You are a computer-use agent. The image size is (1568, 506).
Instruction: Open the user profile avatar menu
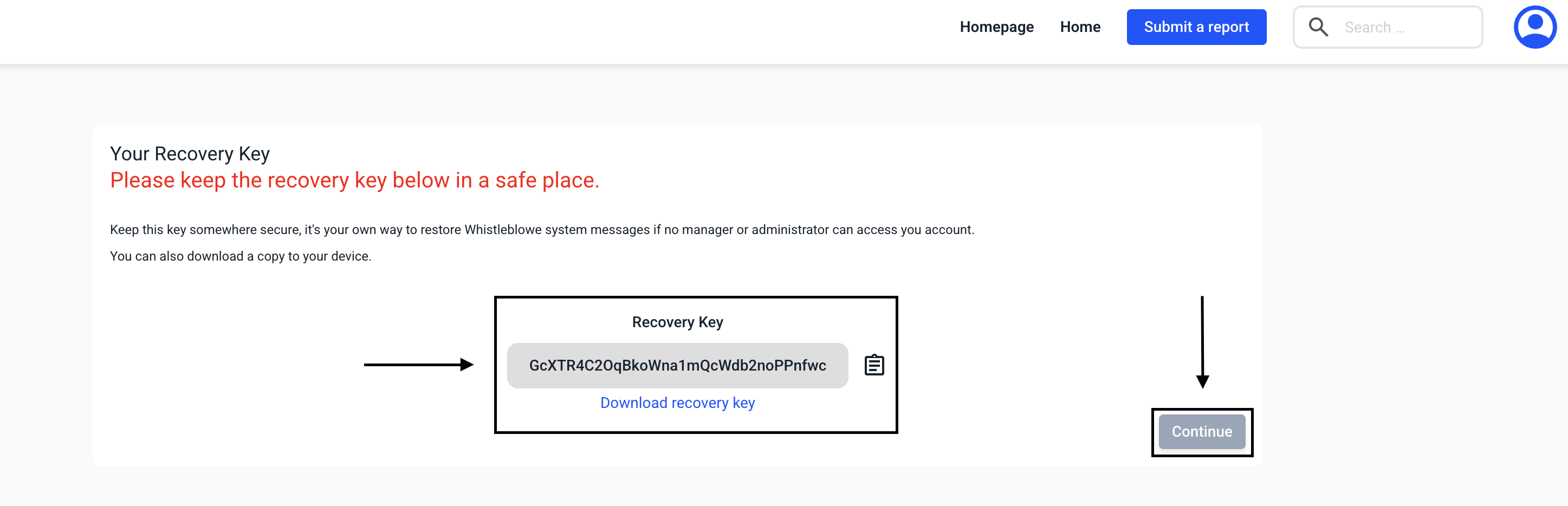tap(1534, 28)
